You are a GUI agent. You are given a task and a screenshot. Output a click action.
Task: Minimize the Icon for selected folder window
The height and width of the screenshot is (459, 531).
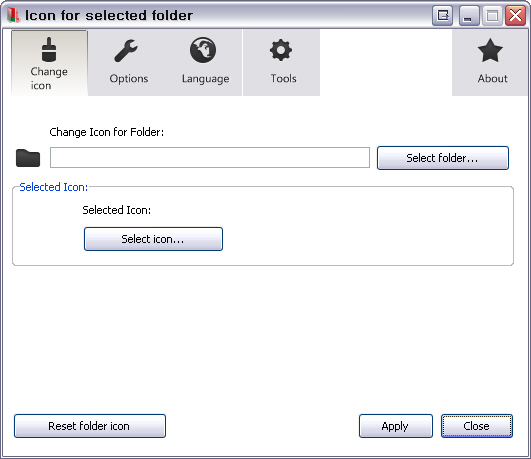[469, 15]
